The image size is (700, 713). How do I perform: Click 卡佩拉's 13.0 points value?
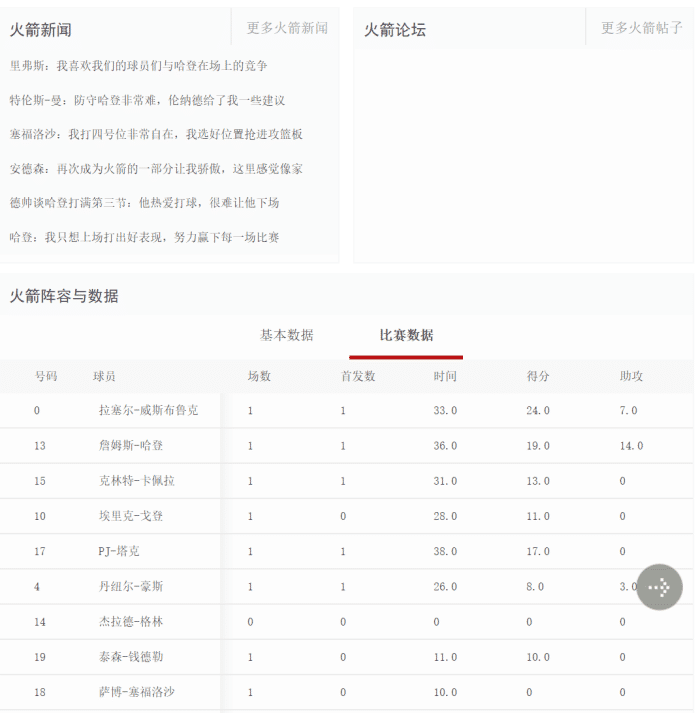(538, 481)
